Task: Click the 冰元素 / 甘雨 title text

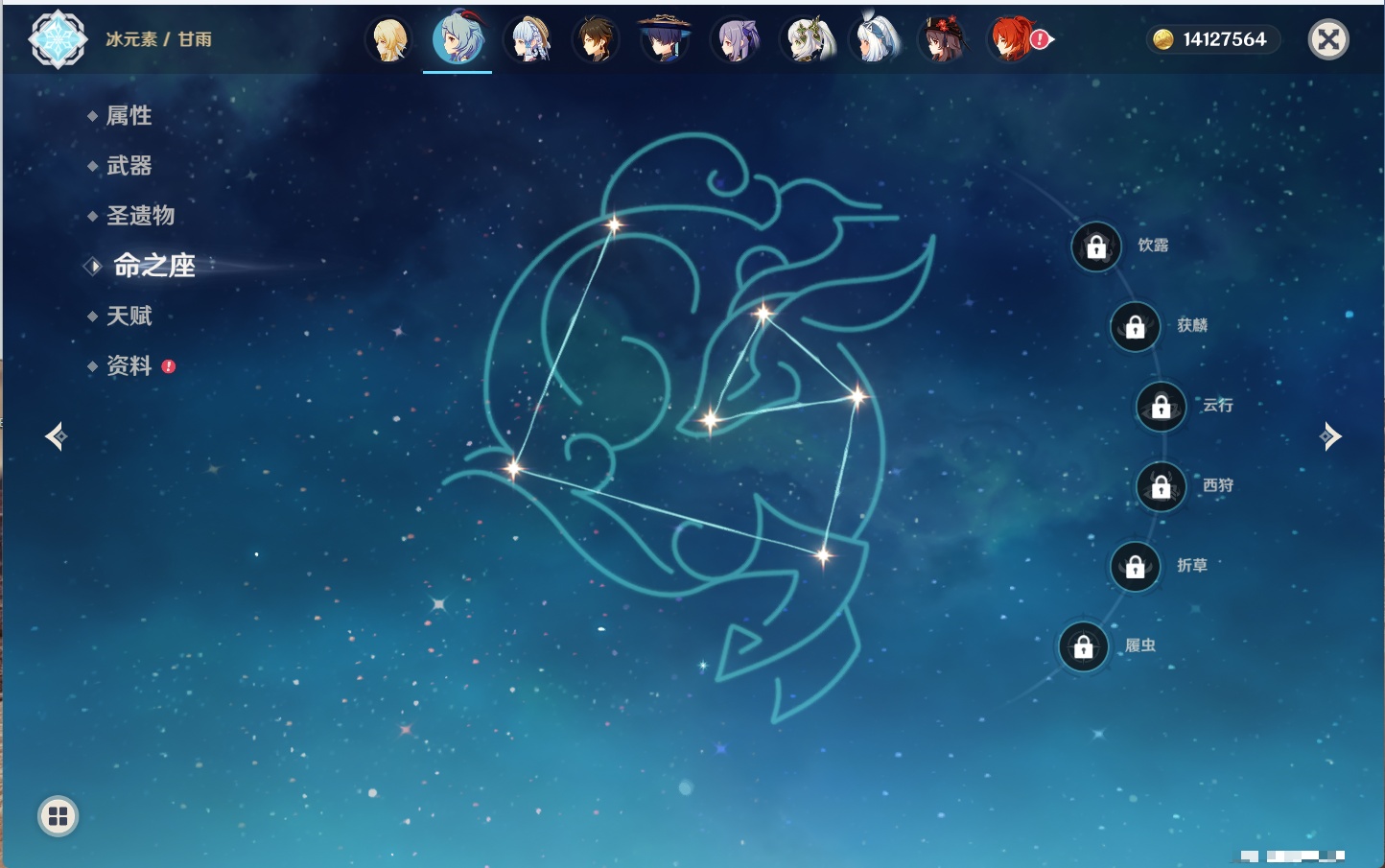Action: 159,39
